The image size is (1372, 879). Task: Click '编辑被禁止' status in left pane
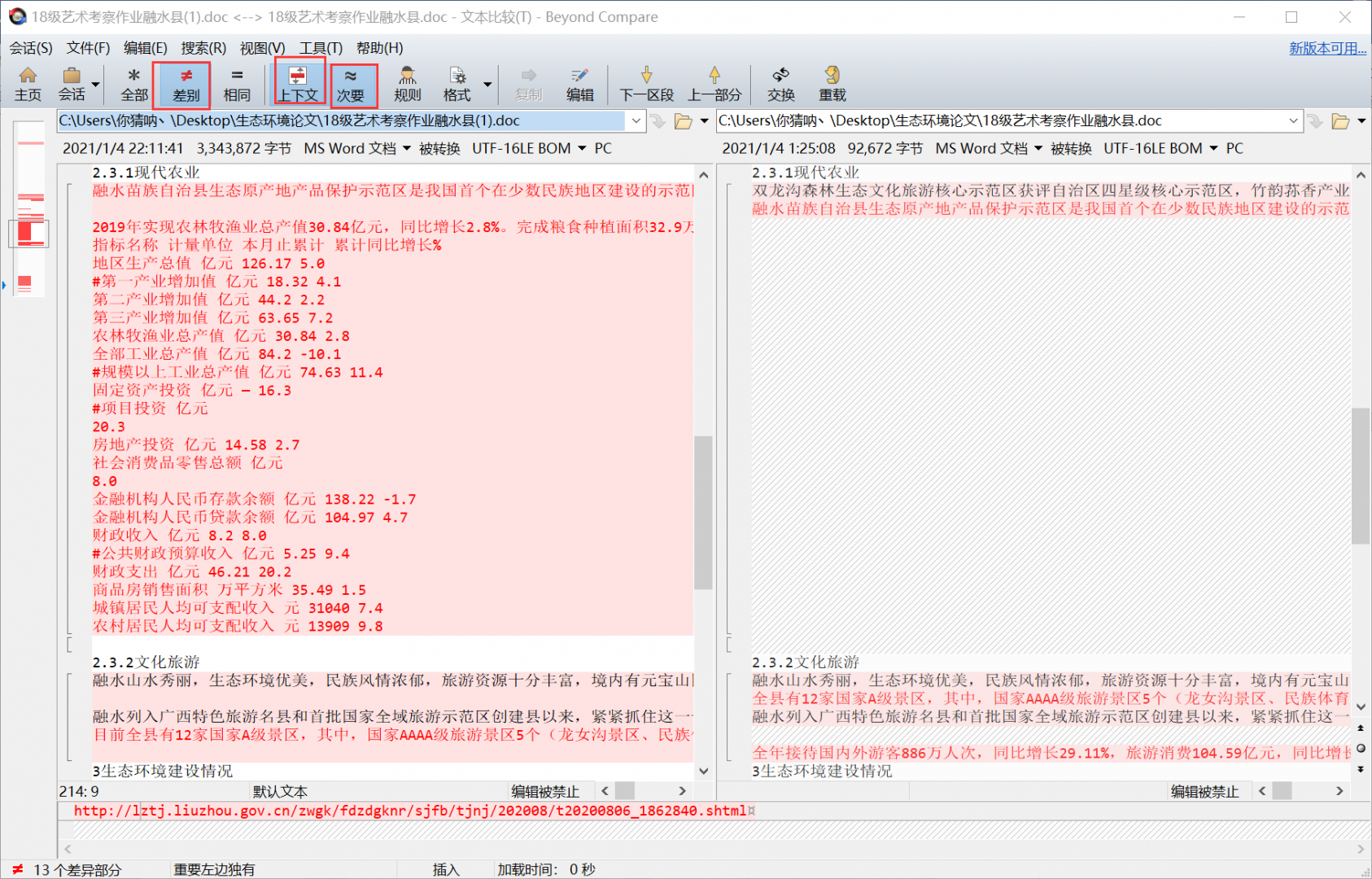click(x=545, y=792)
